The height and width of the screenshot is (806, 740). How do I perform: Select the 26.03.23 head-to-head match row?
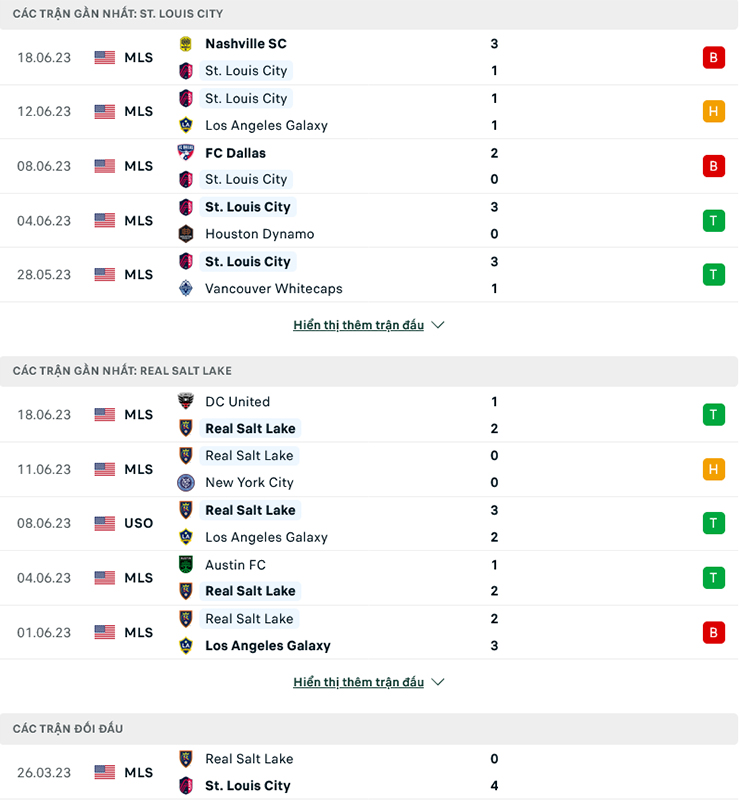coord(370,772)
